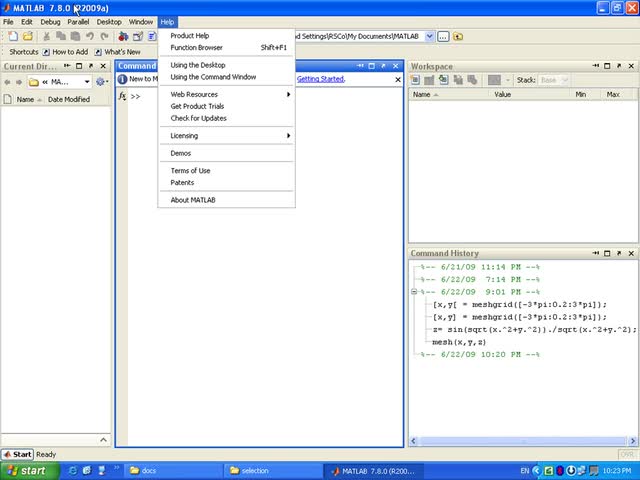Click the New Variable icon in Workspace

coord(416,80)
